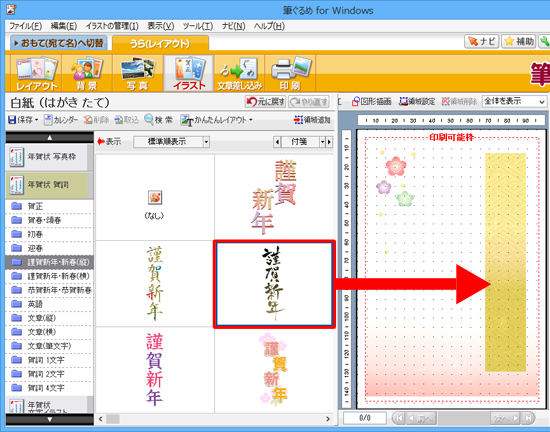The width and height of the screenshot is (550, 432).
Task: Switch to おもて(宛て名)へ切替 tab
Action: 59,43
